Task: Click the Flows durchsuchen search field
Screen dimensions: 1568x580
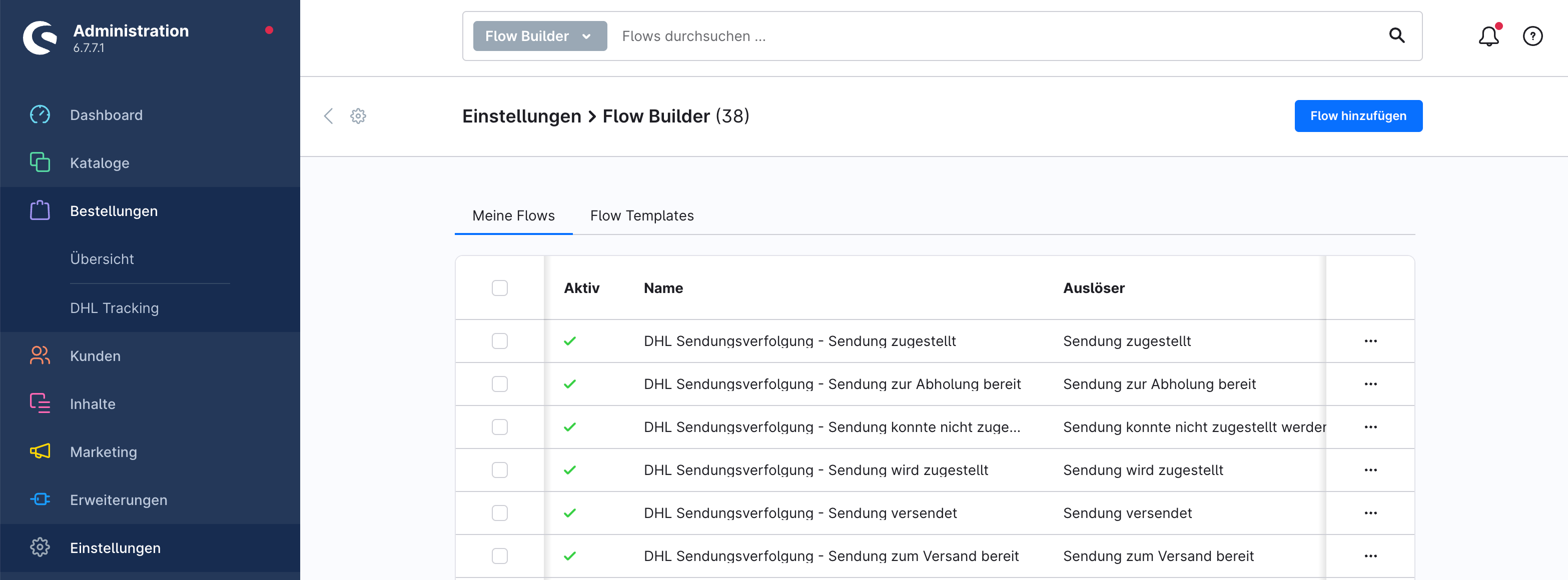Action: coord(998,36)
